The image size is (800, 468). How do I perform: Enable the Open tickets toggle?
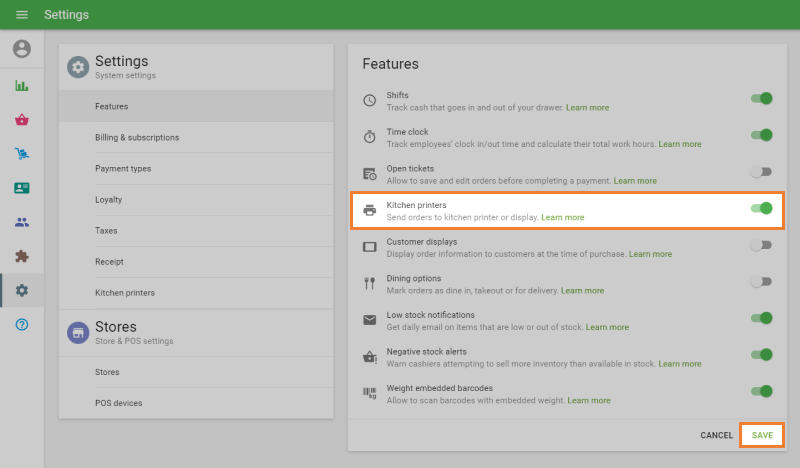762,172
